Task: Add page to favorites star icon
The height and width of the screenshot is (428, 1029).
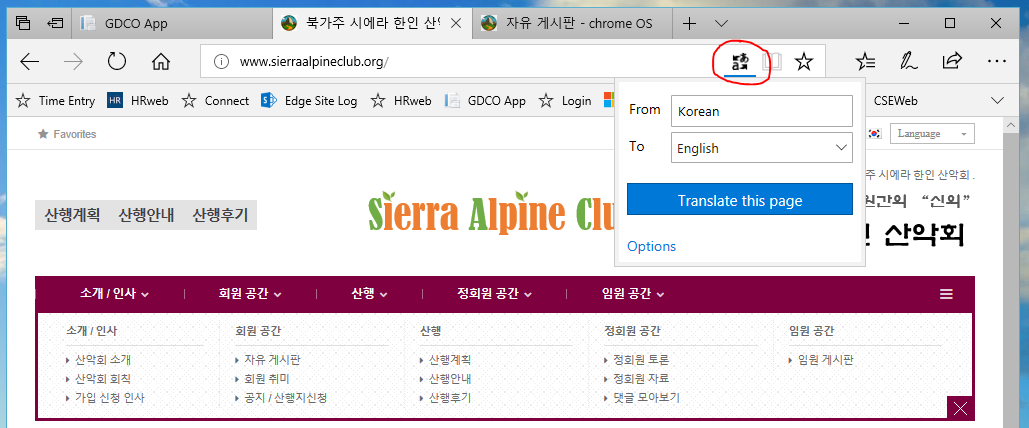Action: [803, 62]
